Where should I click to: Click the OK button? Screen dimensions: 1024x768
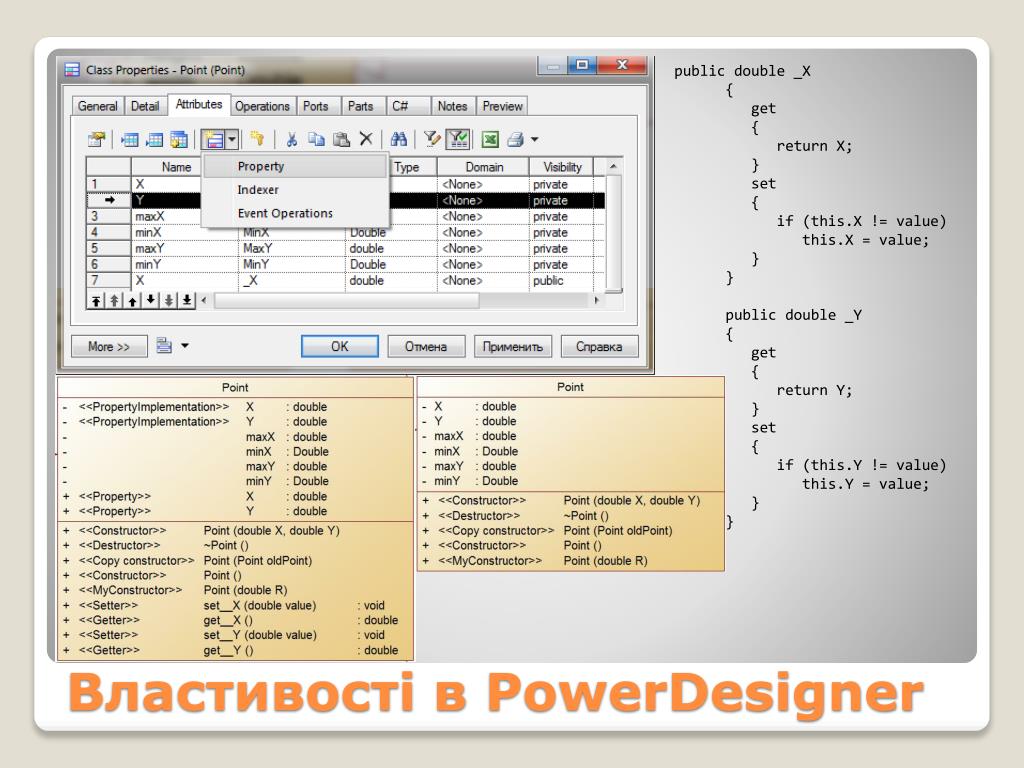click(x=340, y=347)
